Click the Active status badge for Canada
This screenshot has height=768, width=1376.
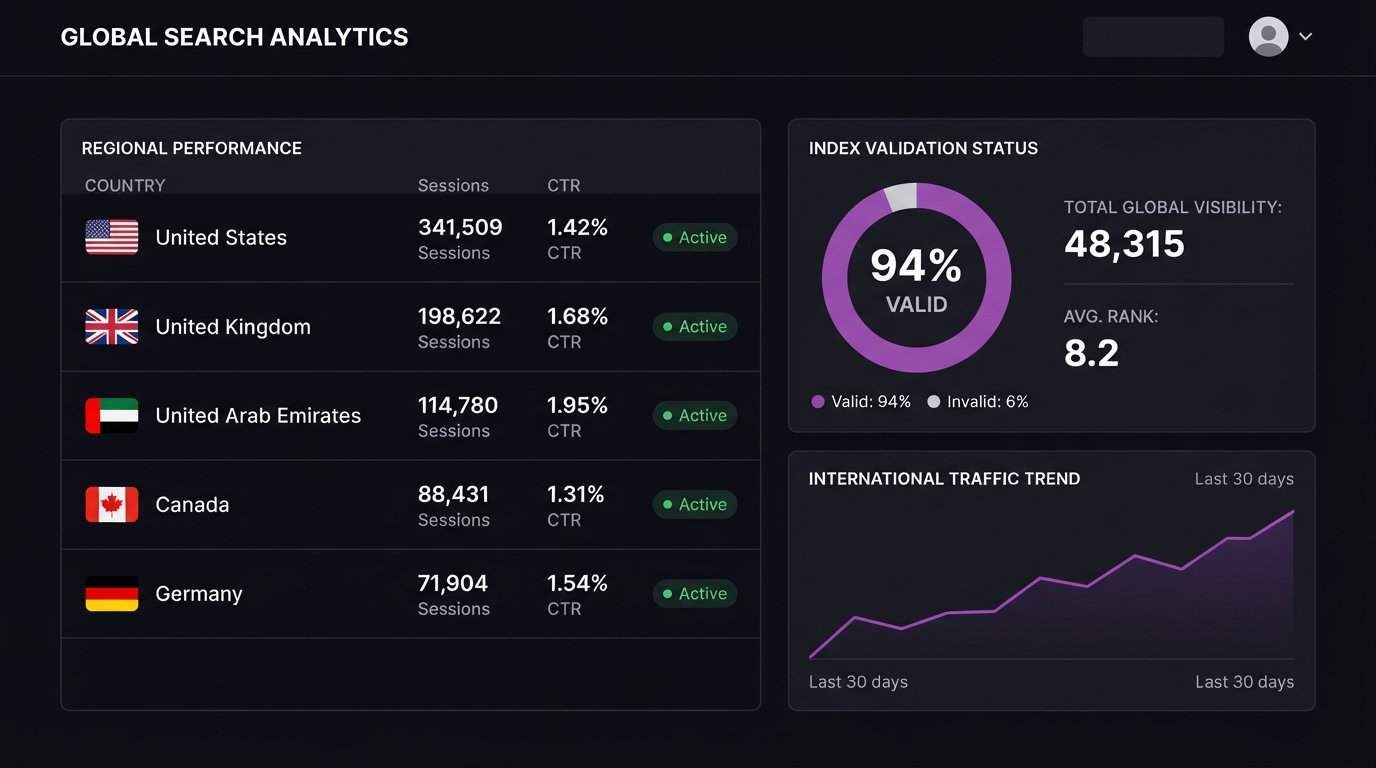tap(695, 504)
